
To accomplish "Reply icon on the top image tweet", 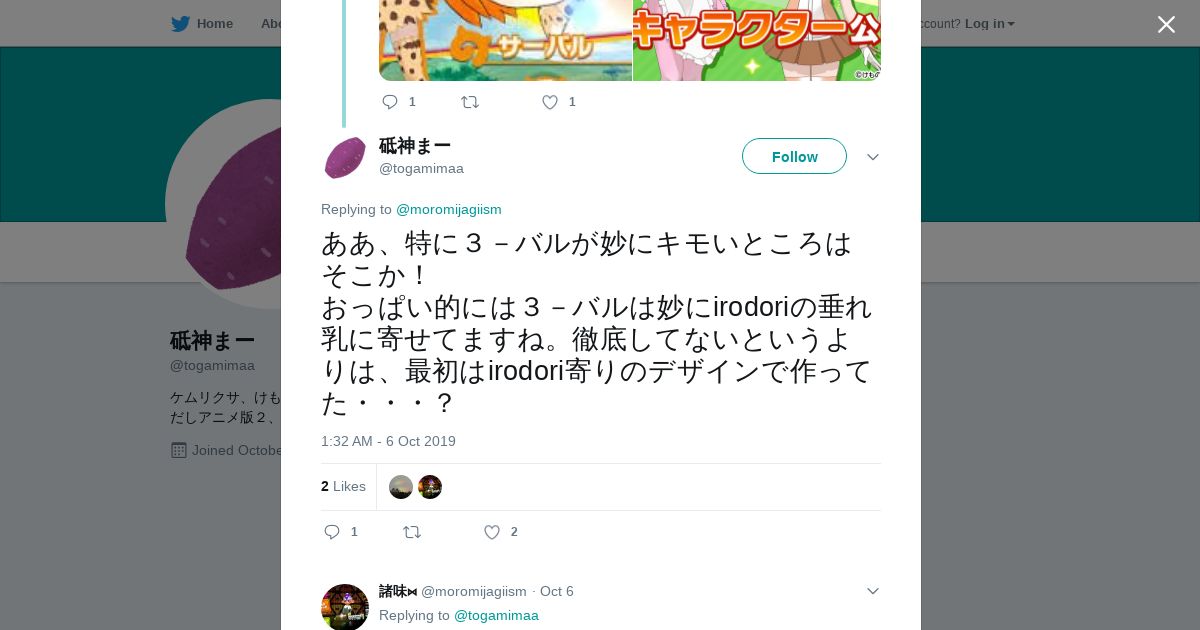I will coord(390,102).
